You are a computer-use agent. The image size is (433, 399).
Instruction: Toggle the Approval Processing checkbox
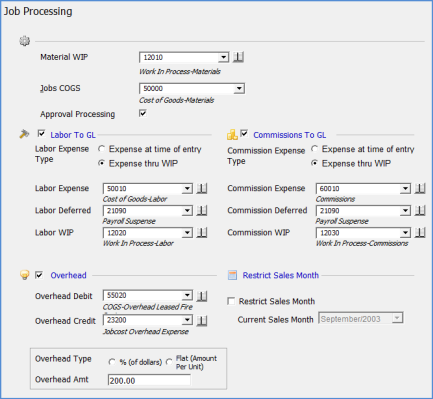[x=143, y=113]
